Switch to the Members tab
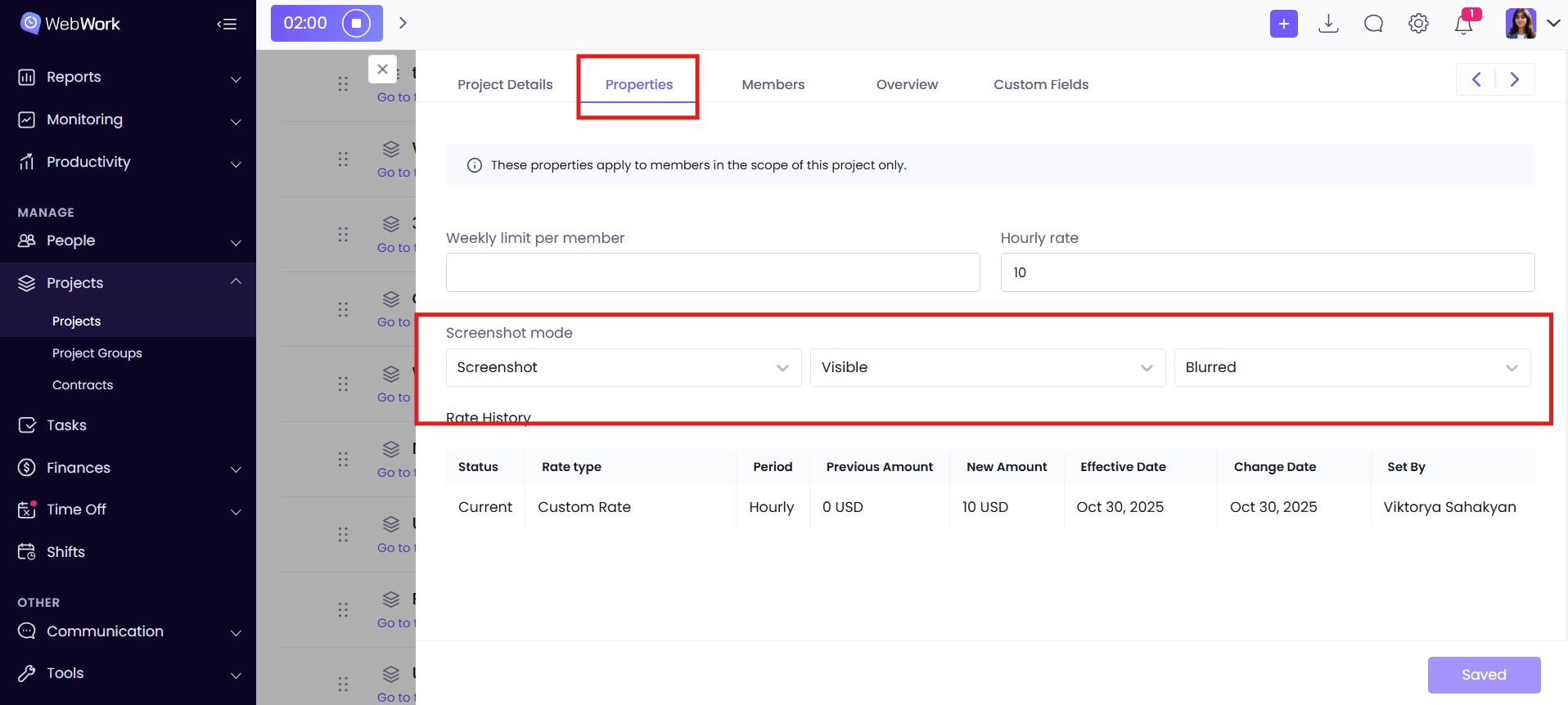Image resolution: width=1568 pixels, height=705 pixels. 773,84
